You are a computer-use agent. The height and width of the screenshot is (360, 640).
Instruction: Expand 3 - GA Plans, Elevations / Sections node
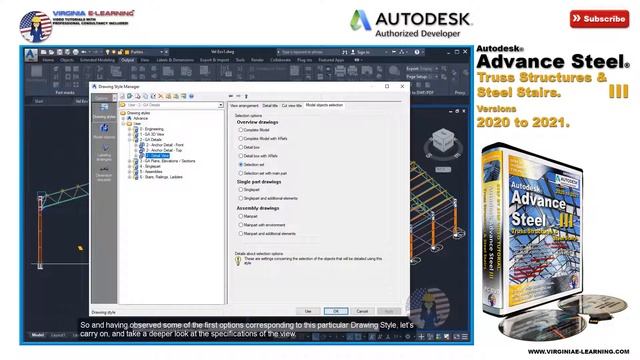click(x=130, y=161)
